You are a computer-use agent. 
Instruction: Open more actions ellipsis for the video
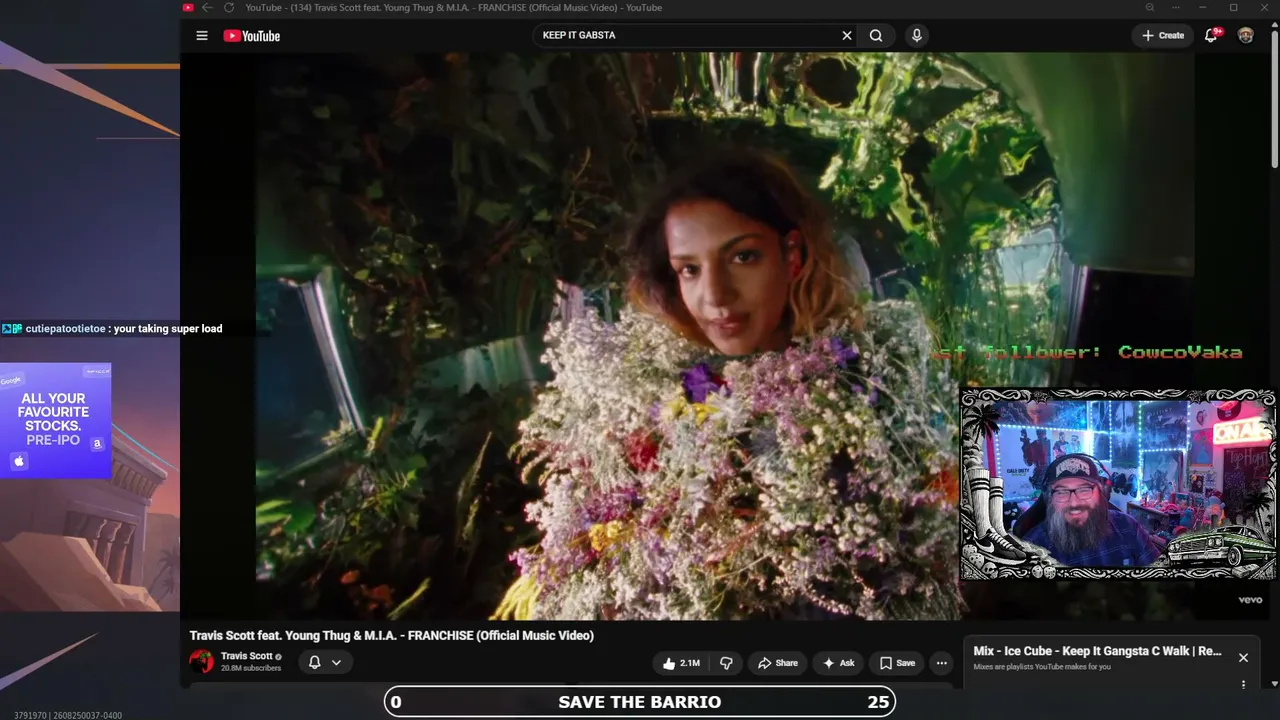pyautogui.click(x=941, y=663)
